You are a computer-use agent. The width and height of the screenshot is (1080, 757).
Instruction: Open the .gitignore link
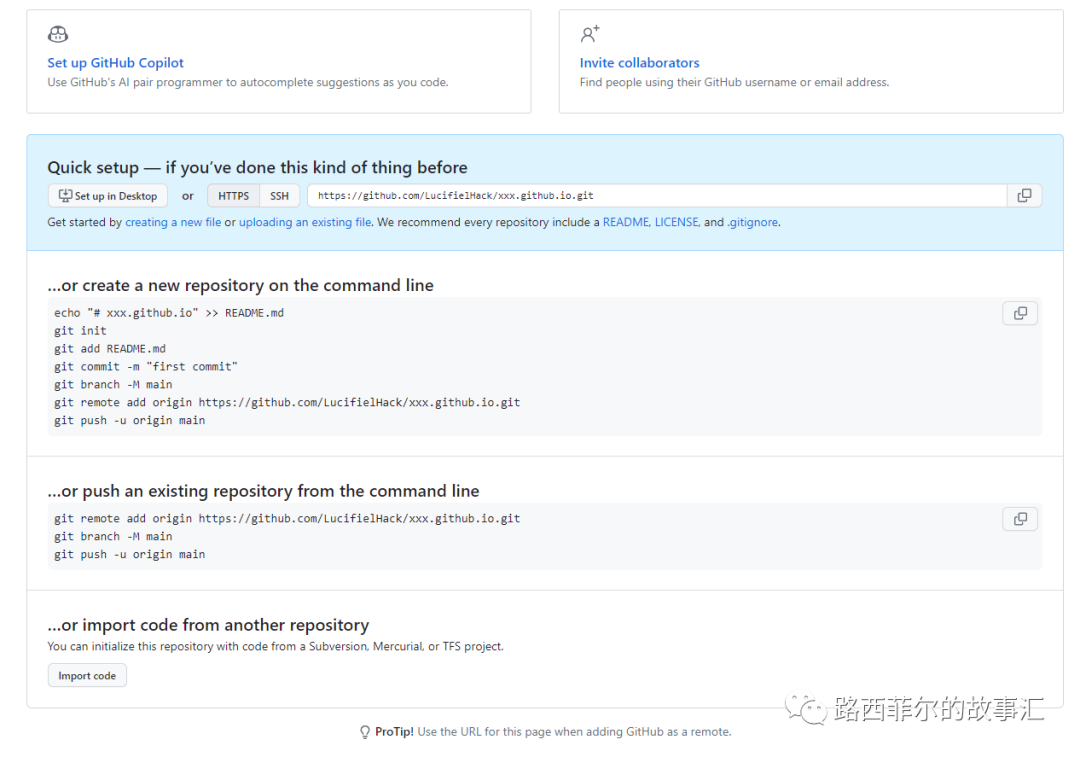point(753,222)
